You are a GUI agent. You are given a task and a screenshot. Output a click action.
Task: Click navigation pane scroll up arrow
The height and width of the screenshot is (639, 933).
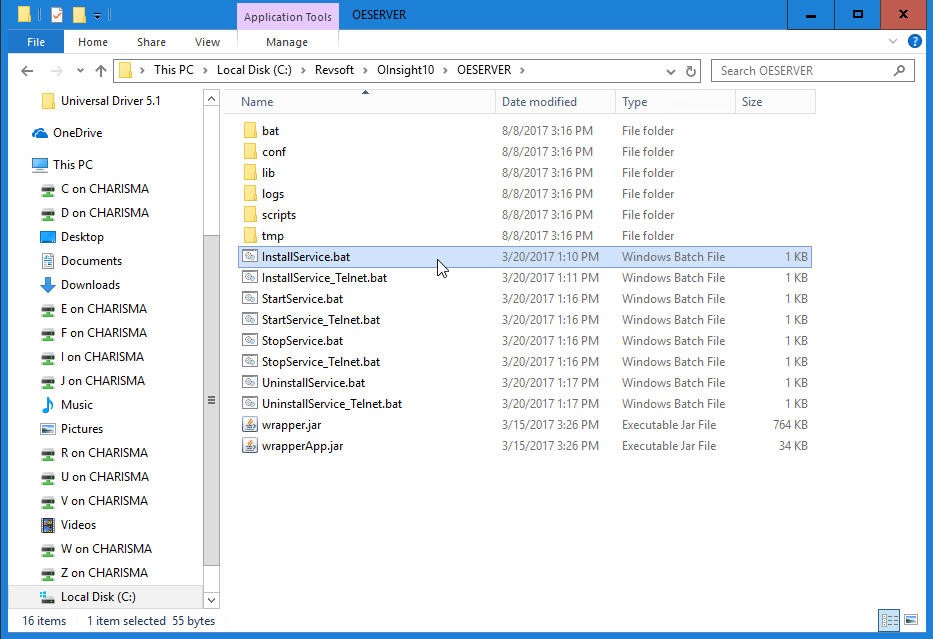(x=211, y=99)
